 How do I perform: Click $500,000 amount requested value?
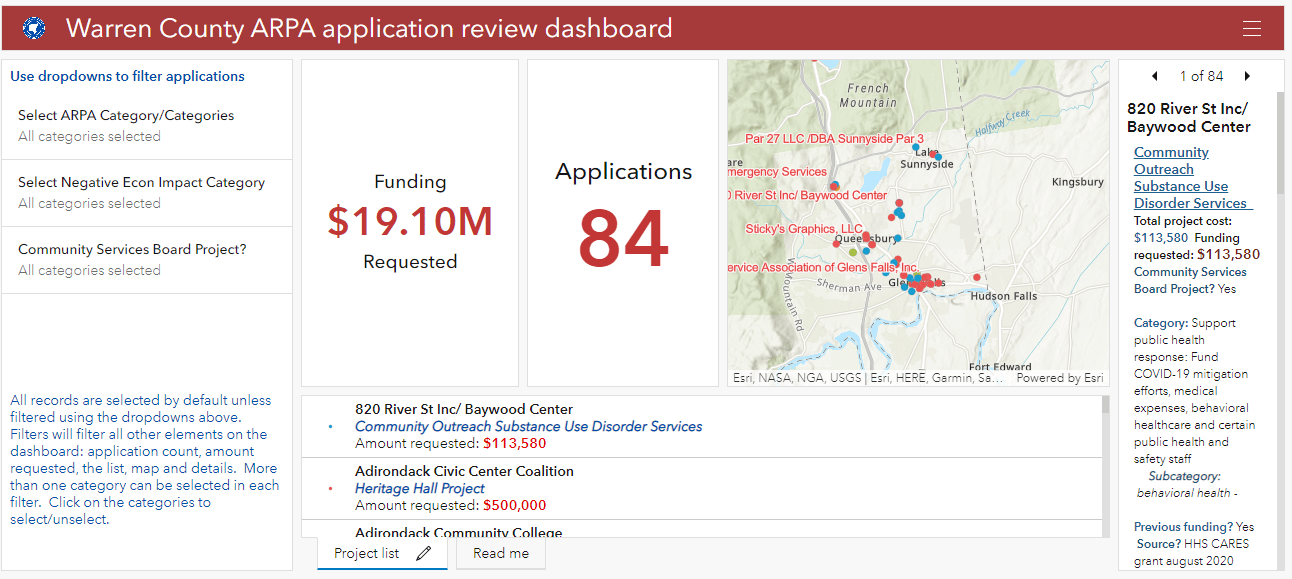[515, 505]
